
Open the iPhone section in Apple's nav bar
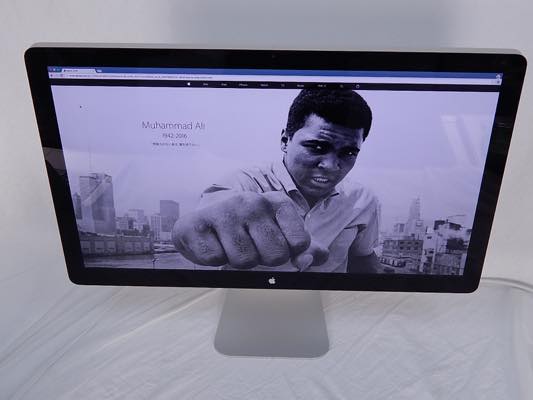(x=243, y=85)
